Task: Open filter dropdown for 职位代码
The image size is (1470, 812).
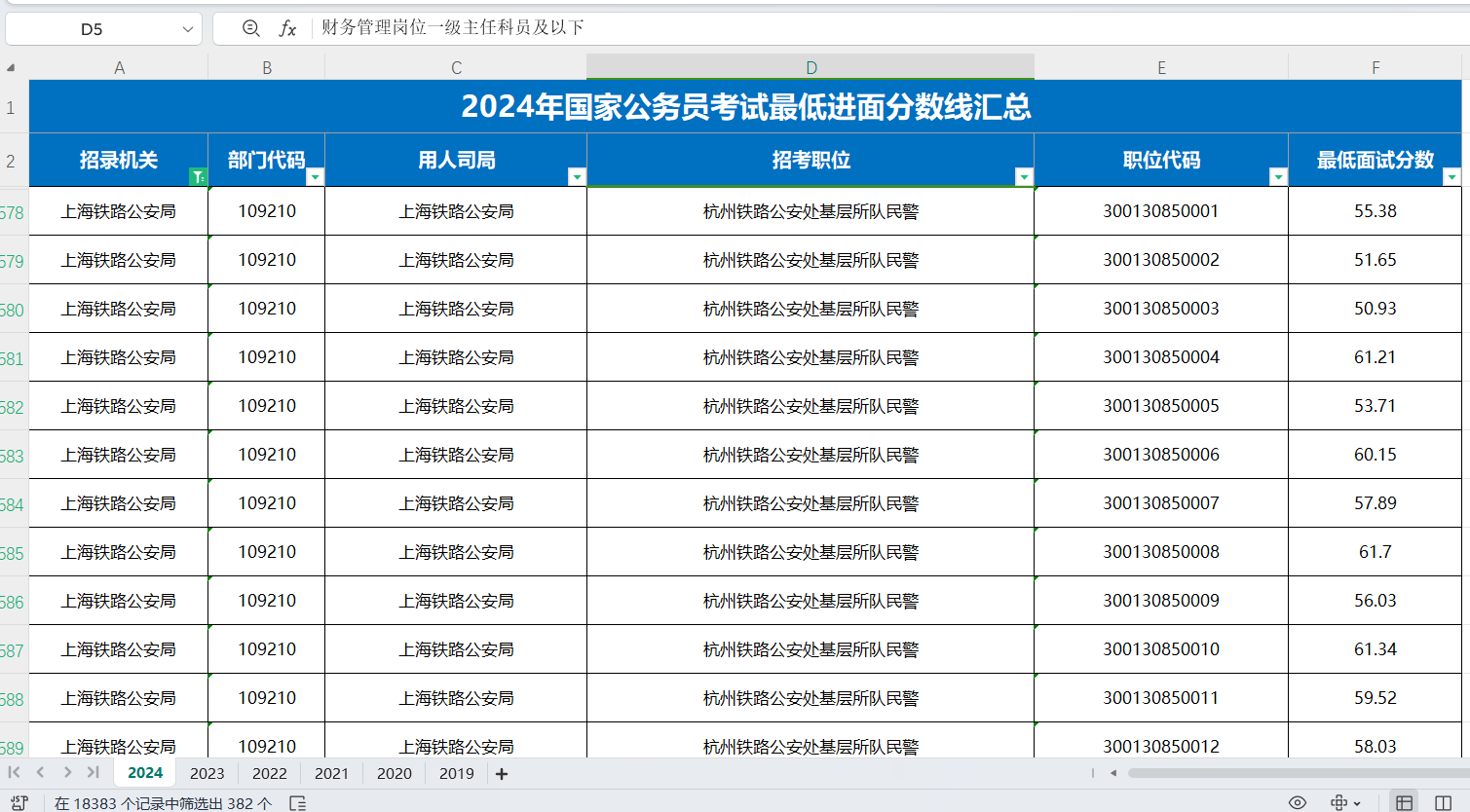Action: [1278, 176]
